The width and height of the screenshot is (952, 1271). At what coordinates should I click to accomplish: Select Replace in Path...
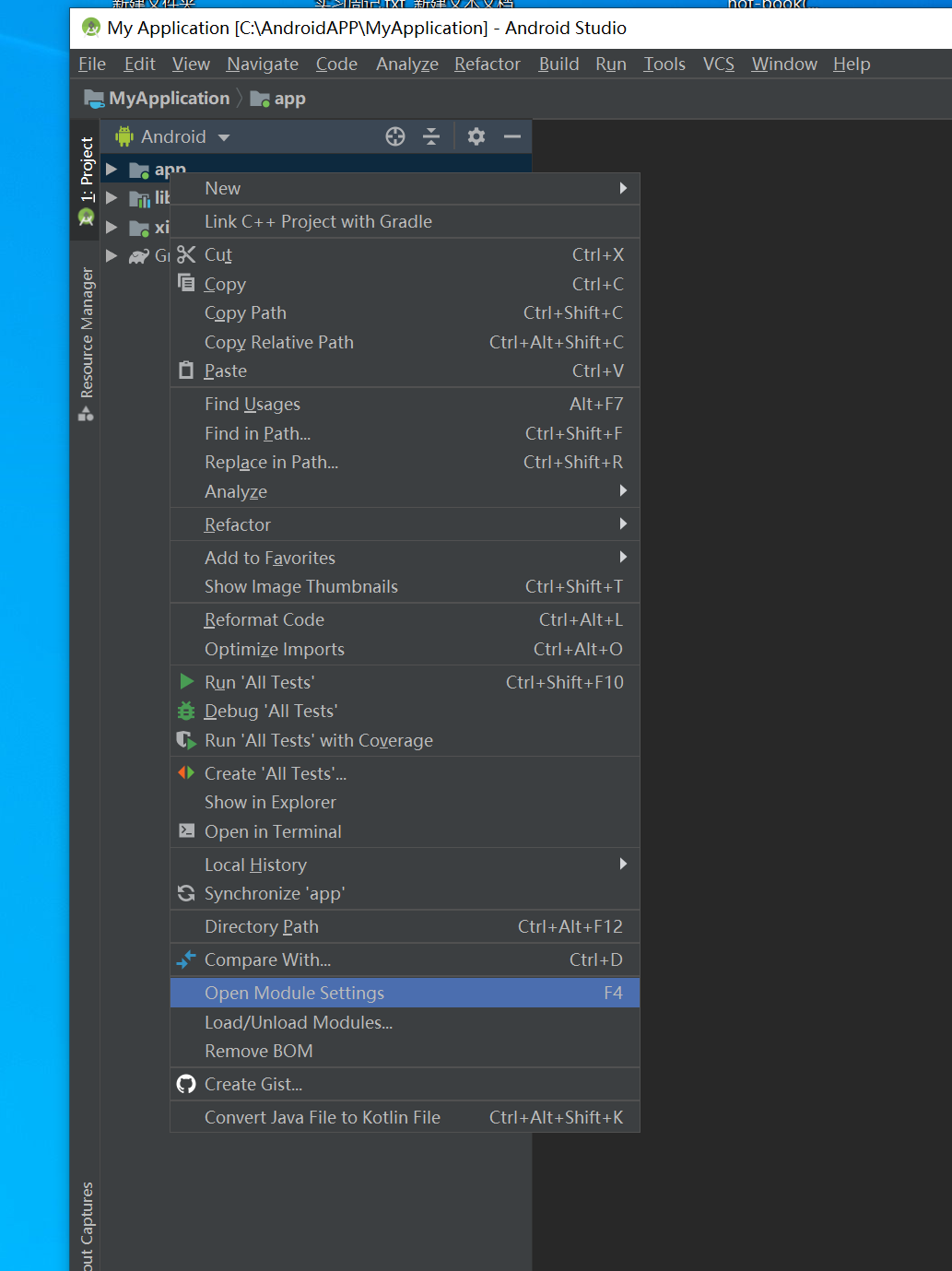[405, 462]
